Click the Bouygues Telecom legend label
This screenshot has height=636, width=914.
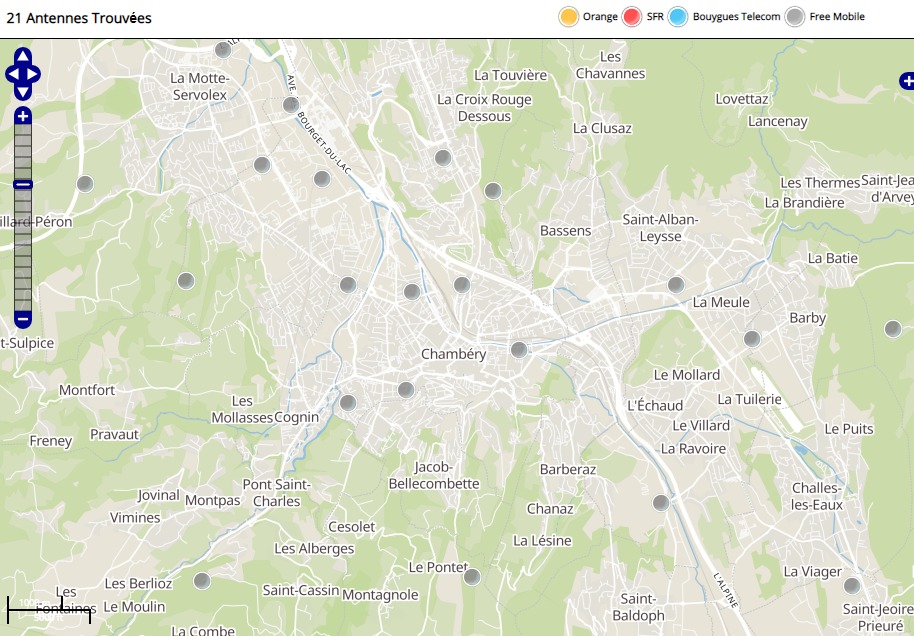tap(736, 17)
